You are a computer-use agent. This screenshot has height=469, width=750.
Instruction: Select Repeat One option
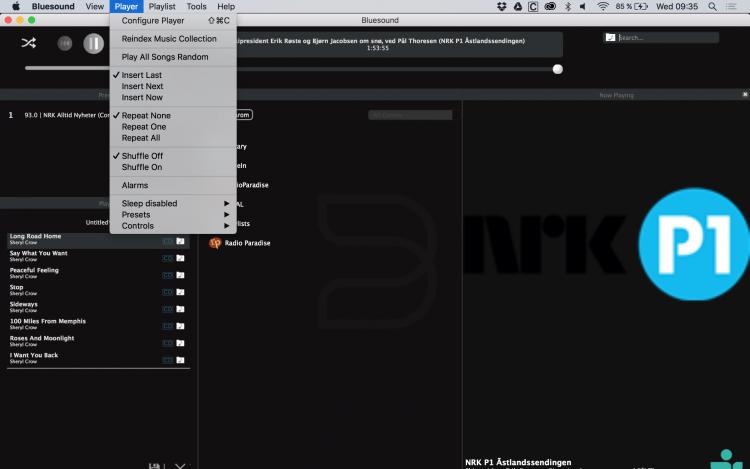point(173,127)
